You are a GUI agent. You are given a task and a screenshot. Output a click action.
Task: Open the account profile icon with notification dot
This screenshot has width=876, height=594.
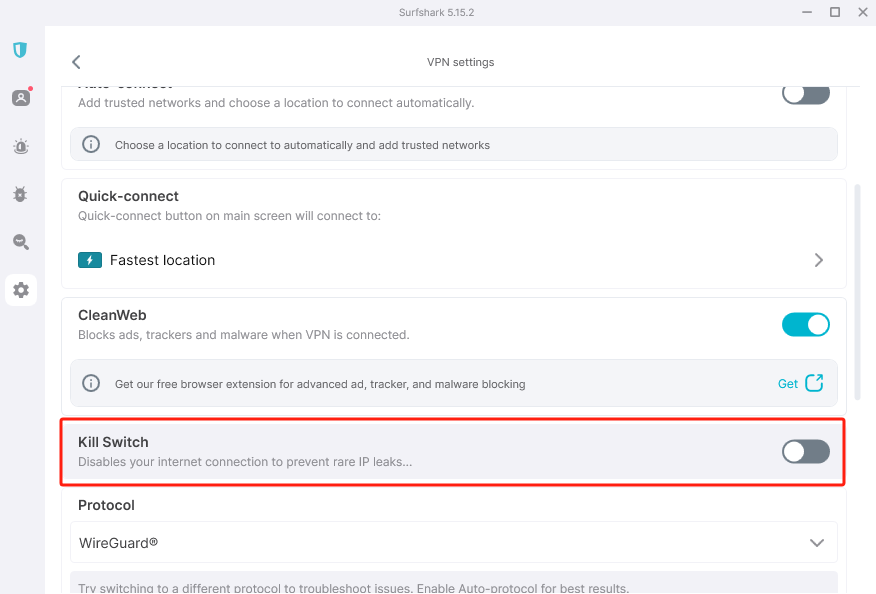tap(22, 98)
